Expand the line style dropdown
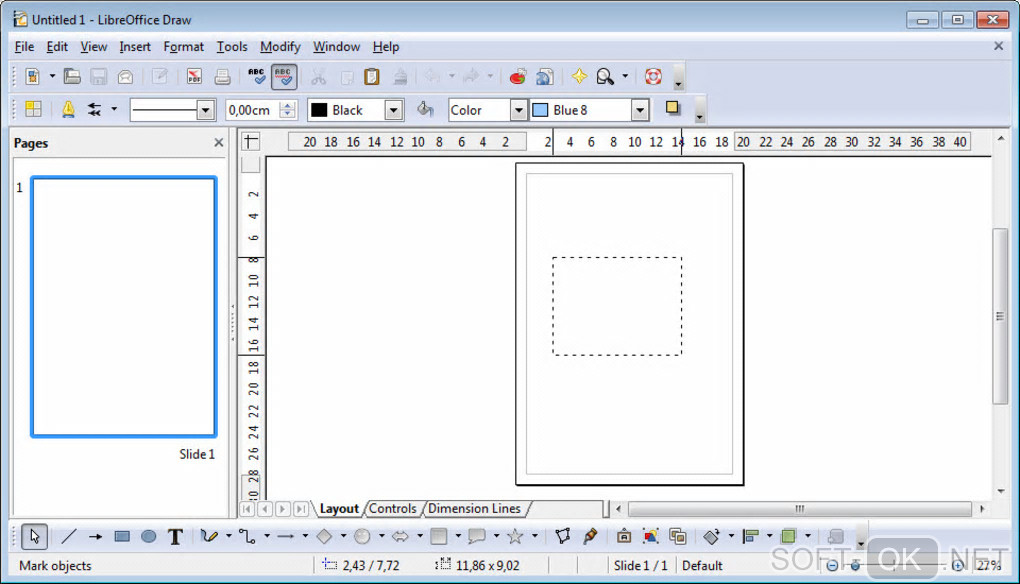This screenshot has height=584, width=1020. tap(206, 110)
